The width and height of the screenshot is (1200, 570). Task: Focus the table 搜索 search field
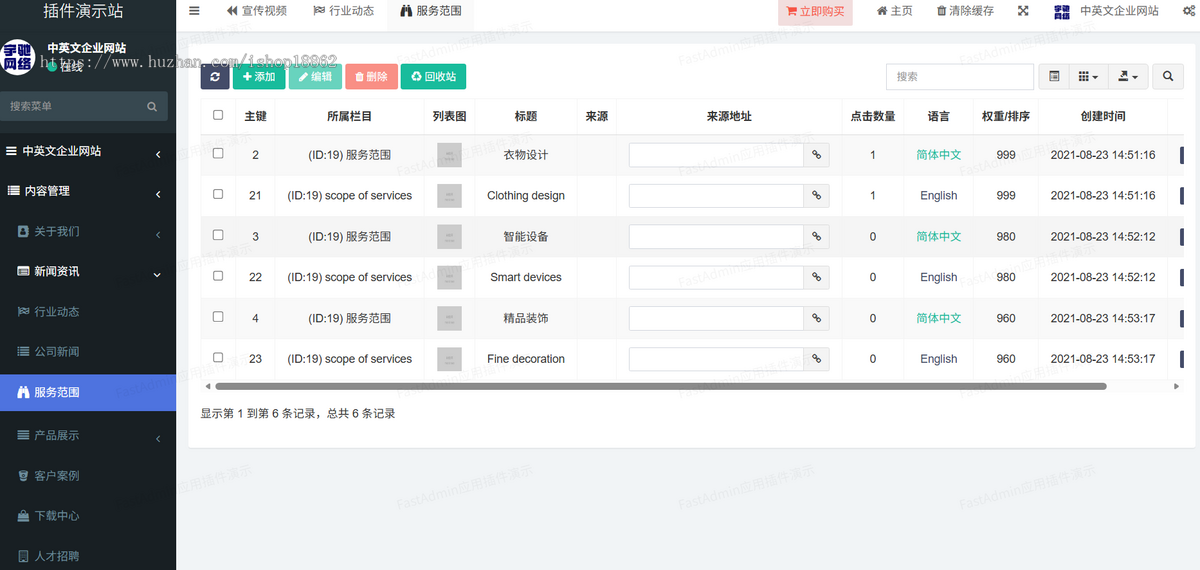click(960, 76)
